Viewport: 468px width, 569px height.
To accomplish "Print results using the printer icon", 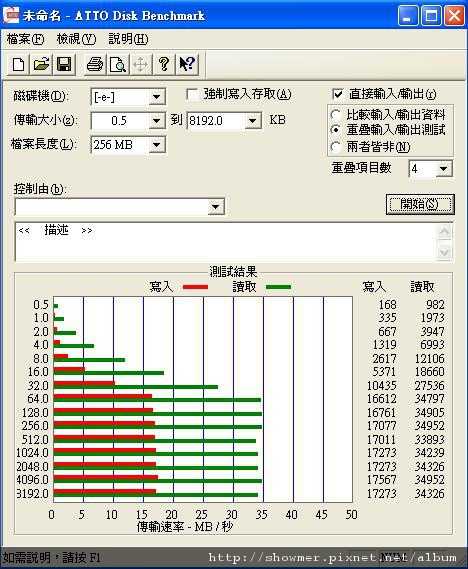I will [x=95, y=65].
